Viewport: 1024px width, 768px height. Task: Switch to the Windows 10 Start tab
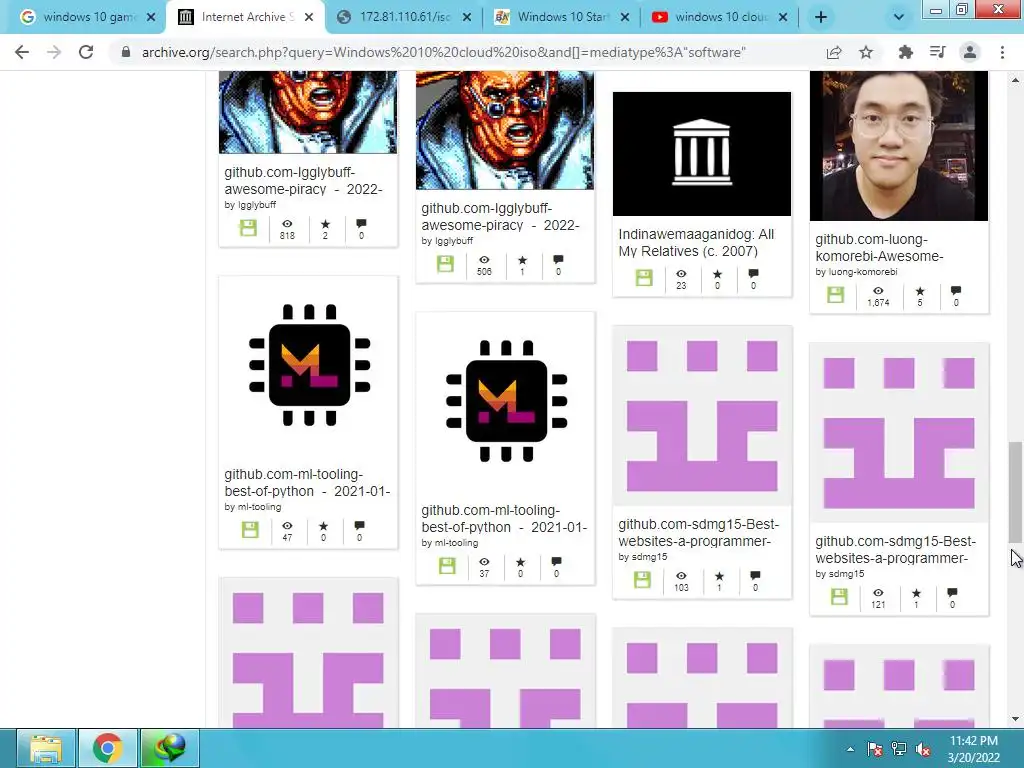(562, 17)
